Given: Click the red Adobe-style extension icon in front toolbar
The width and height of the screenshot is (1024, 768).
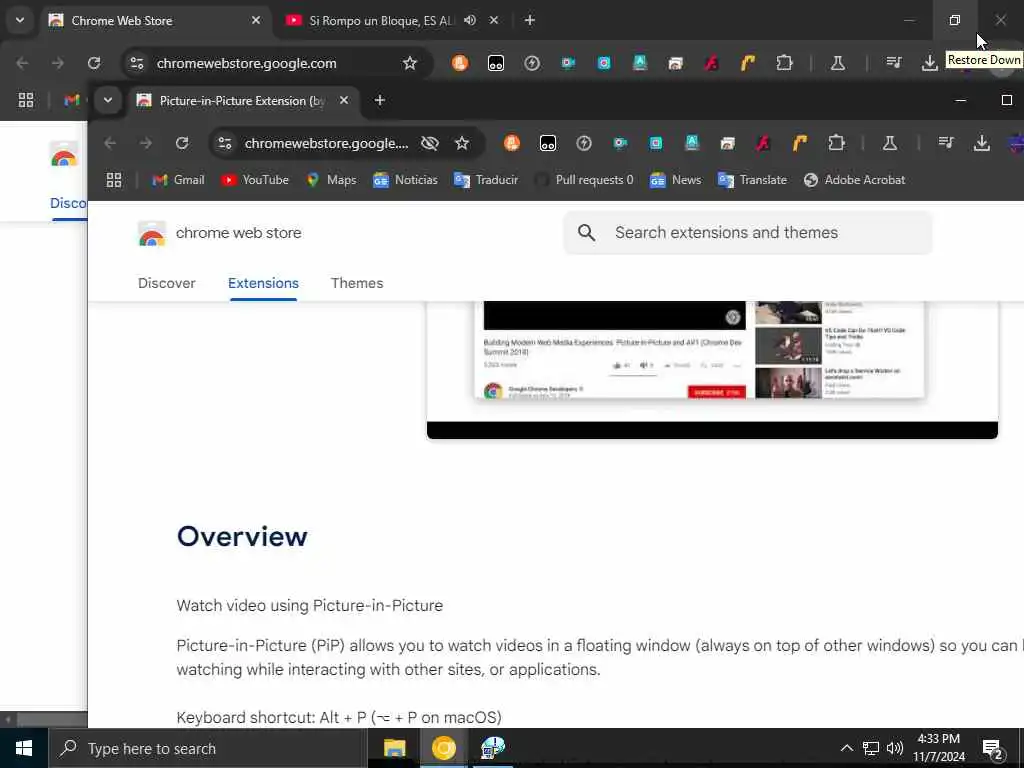Looking at the screenshot, I should (763, 143).
